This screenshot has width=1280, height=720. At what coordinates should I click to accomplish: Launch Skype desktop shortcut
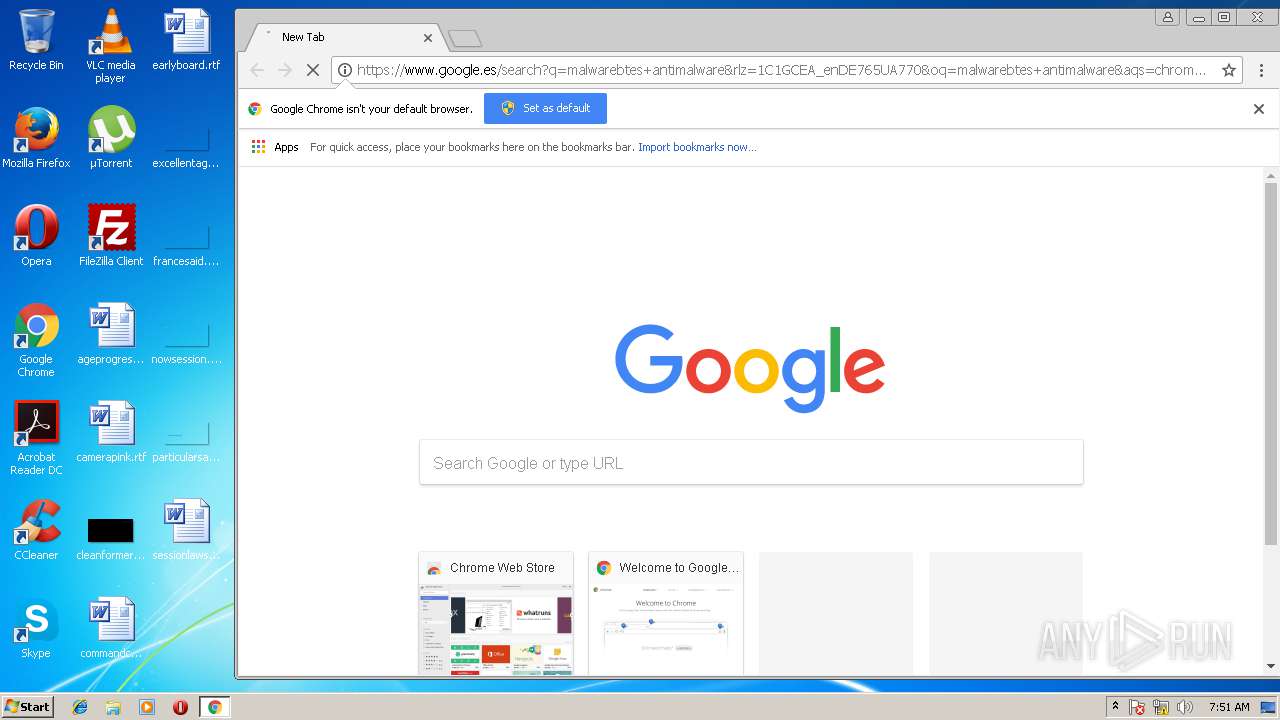coord(36,628)
